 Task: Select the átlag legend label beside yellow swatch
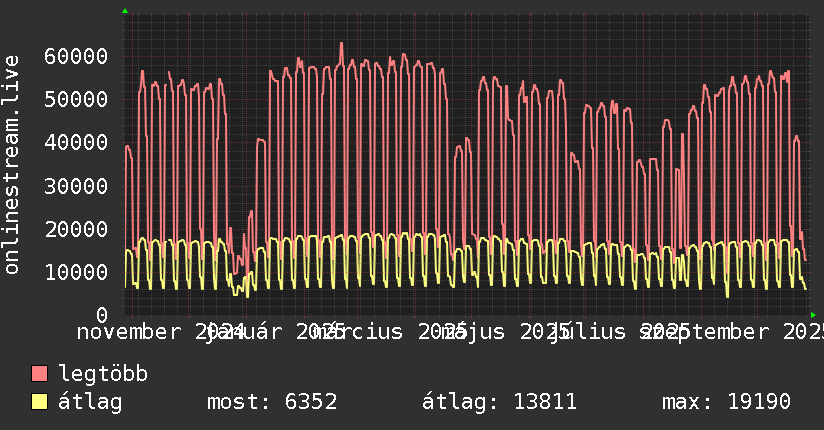[90, 402]
